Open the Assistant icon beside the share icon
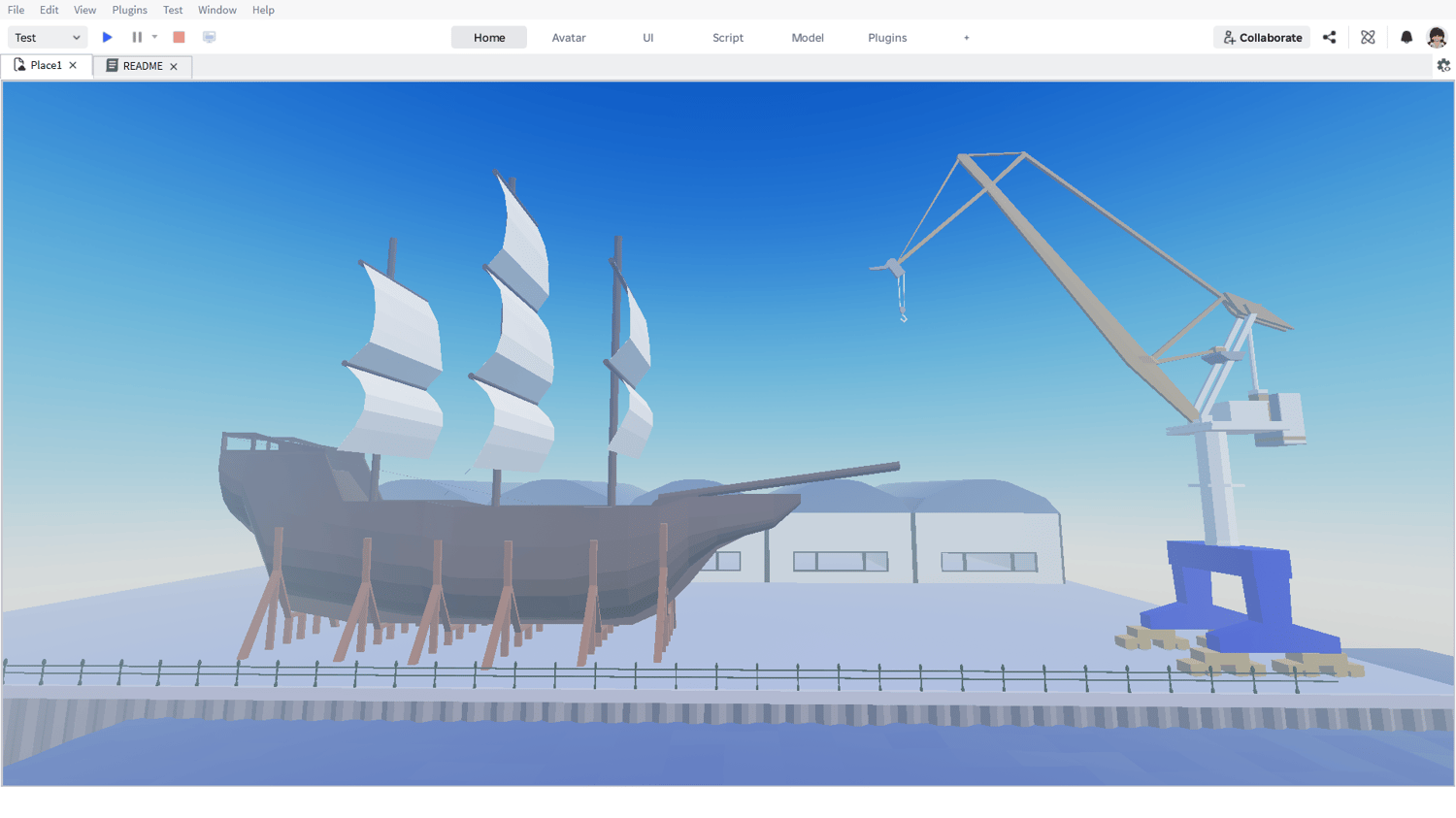Viewport: 1456px width, 818px height. click(1368, 37)
